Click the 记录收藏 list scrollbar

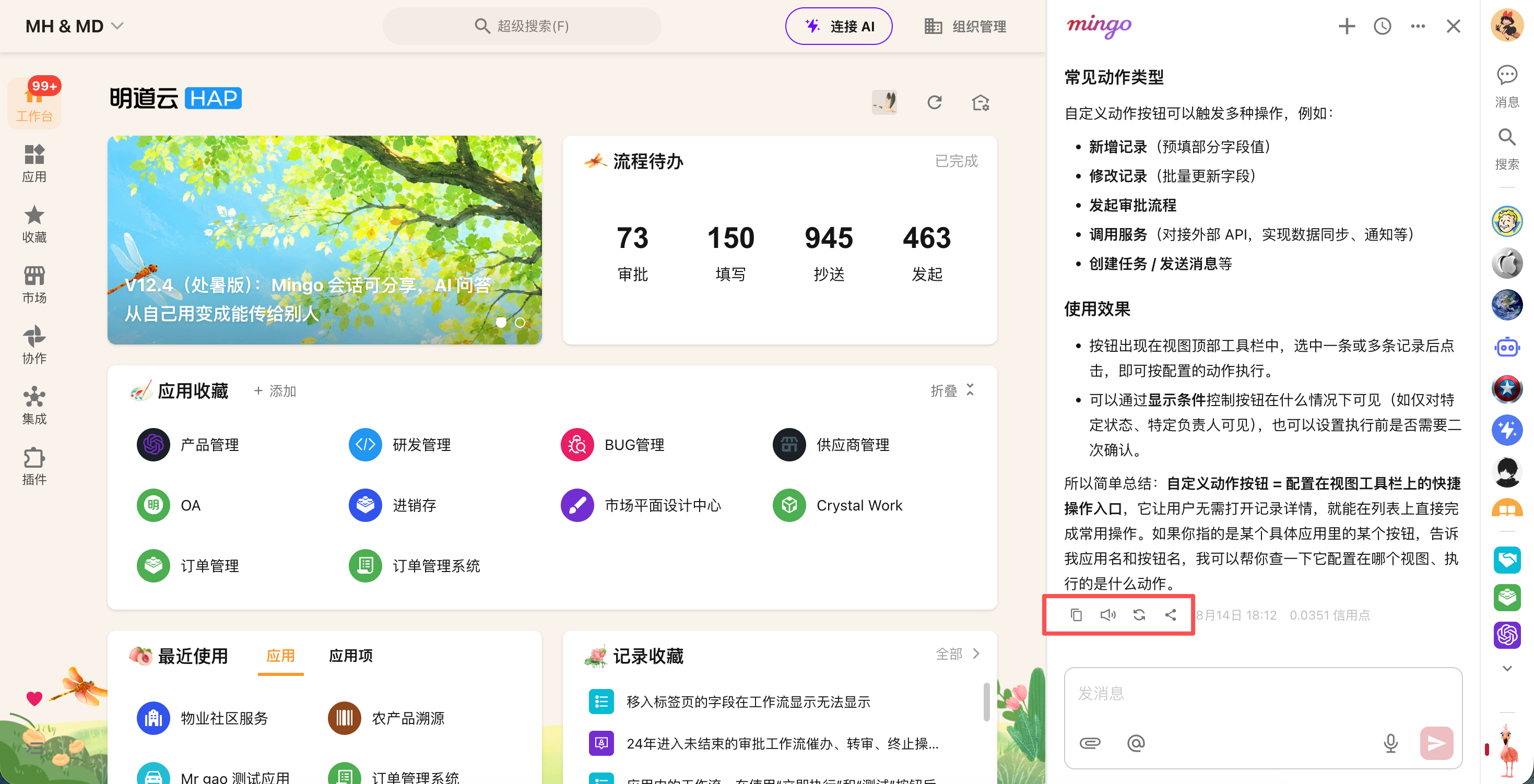coord(986,703)
